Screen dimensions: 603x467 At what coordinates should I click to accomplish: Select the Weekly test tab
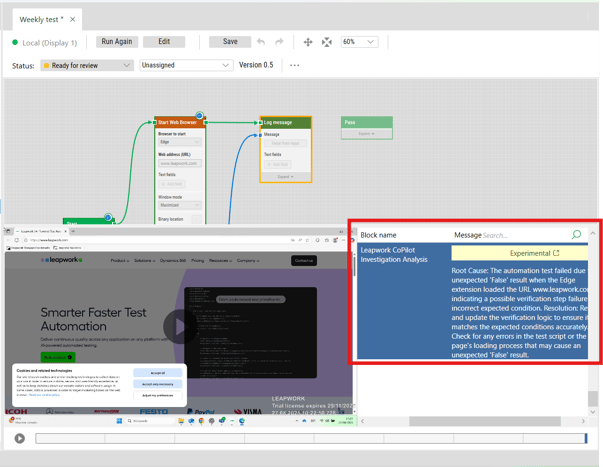click(x=41, y=20)
